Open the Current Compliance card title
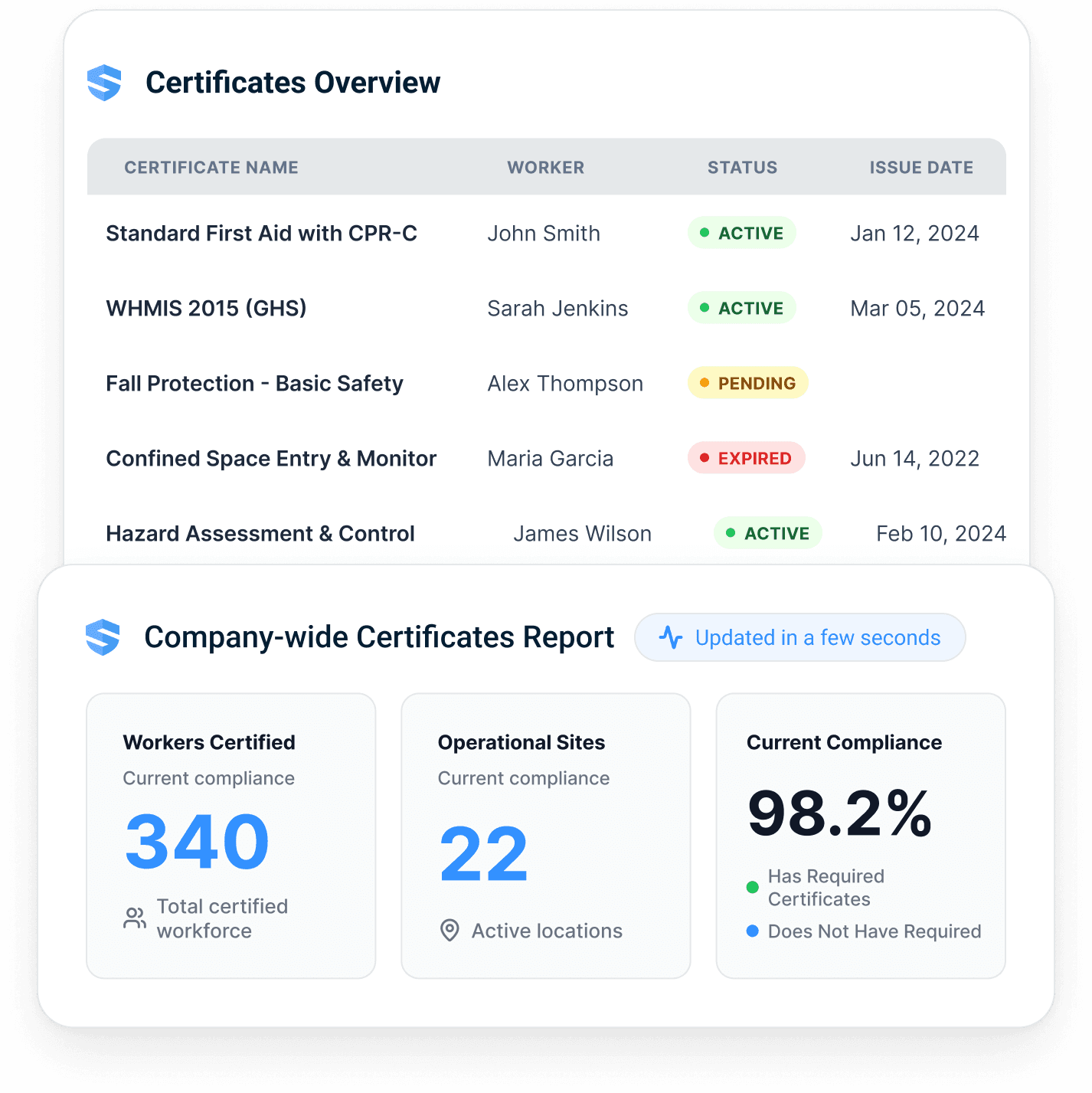This screenshot has height=1093, width=1092. coord(844,742)
